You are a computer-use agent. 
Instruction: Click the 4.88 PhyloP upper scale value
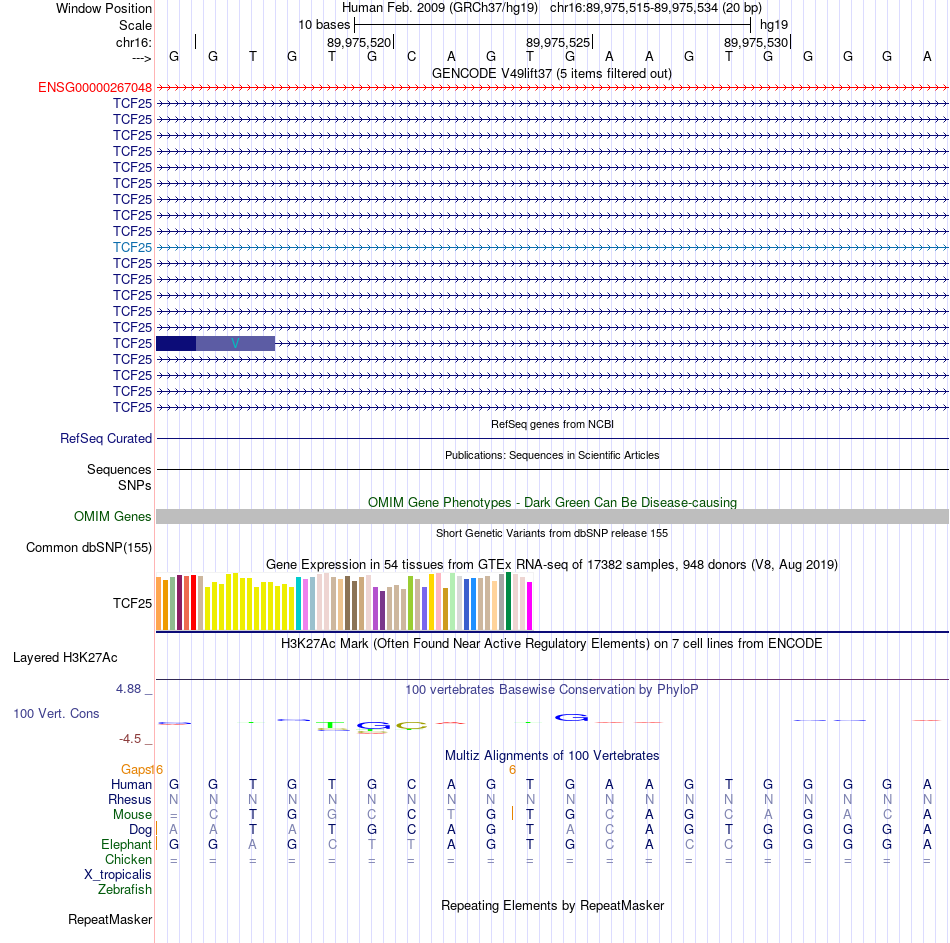pyautogui.click(x=128, y=689)
